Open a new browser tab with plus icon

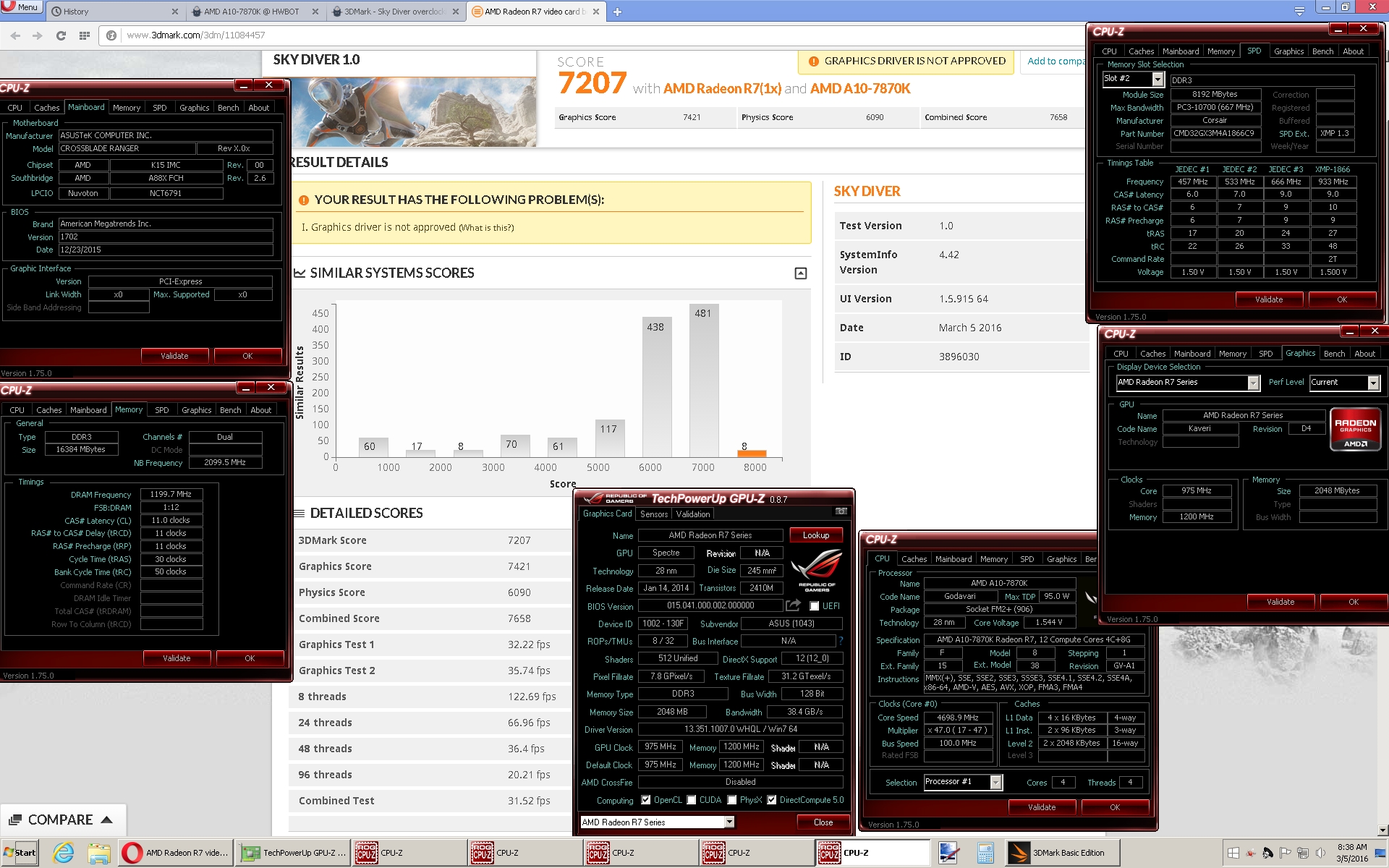coord(617,12)
